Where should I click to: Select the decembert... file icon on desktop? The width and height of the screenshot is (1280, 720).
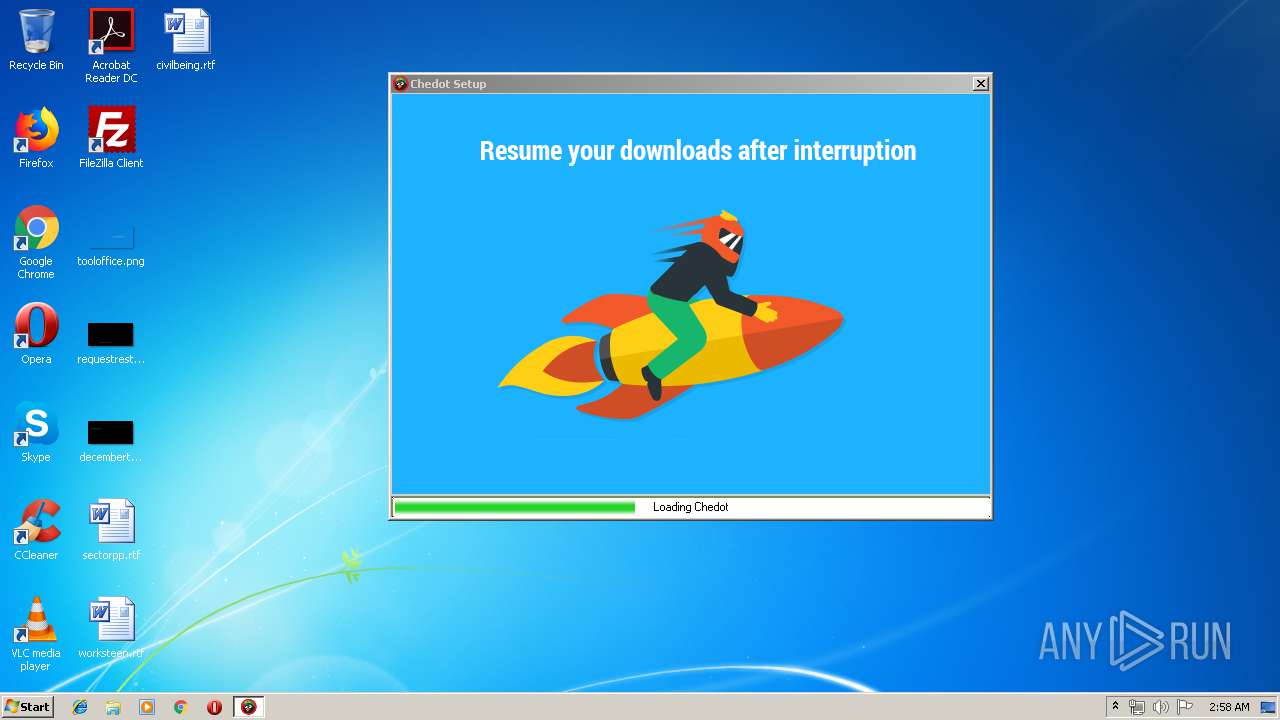pos(111,439)
